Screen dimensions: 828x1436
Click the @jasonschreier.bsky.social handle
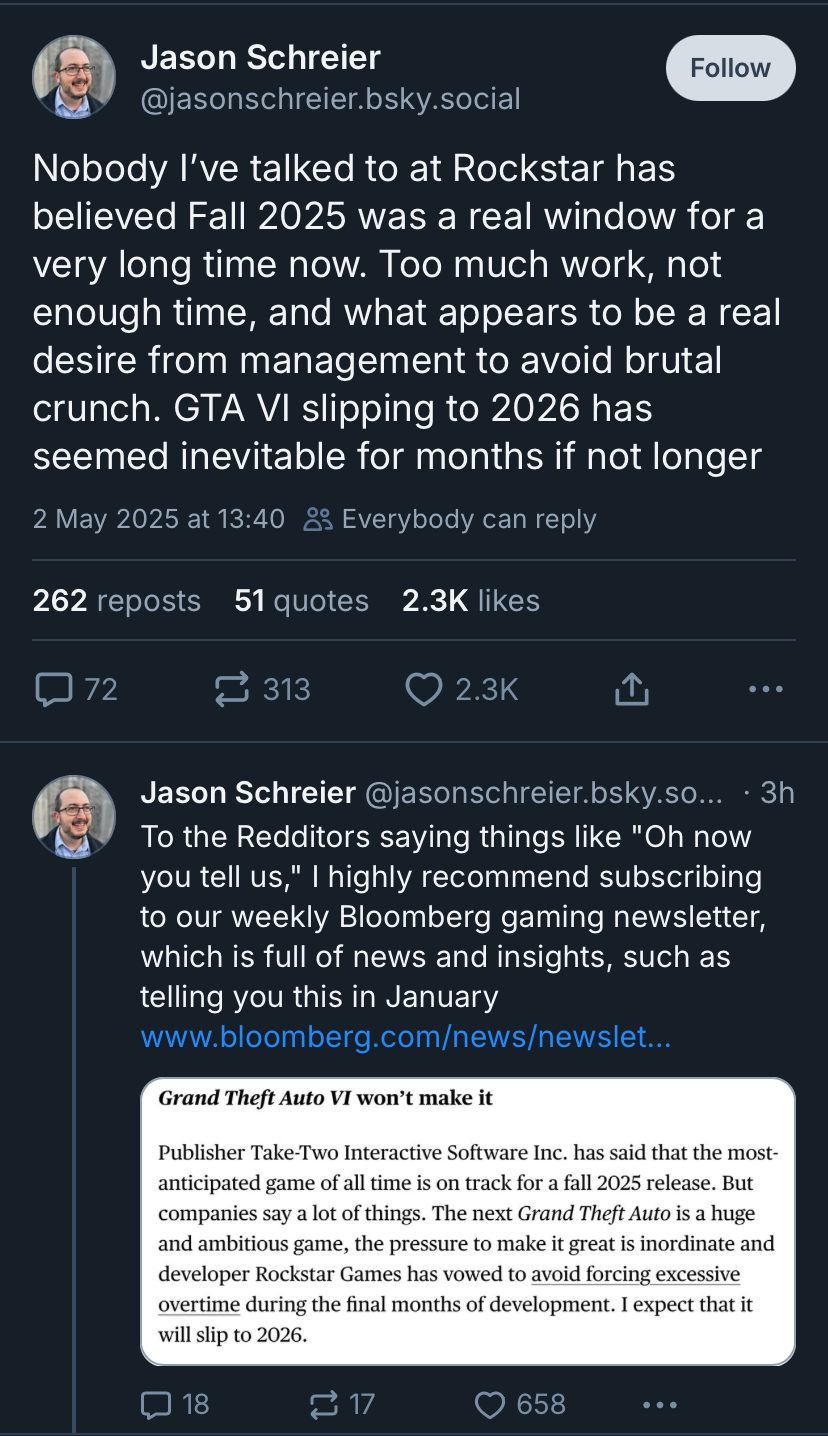click(x=331, y=99)
